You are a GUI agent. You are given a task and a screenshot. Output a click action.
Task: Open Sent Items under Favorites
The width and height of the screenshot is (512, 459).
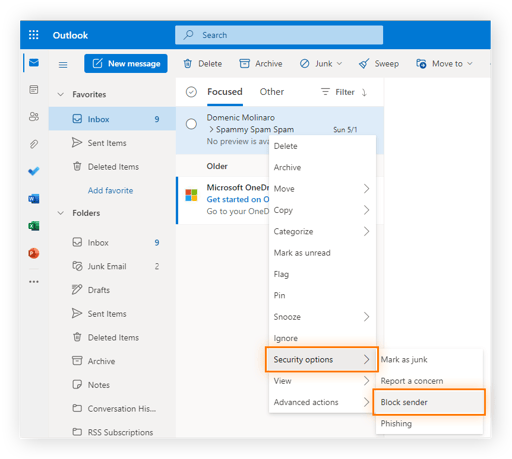pos(112,143)
